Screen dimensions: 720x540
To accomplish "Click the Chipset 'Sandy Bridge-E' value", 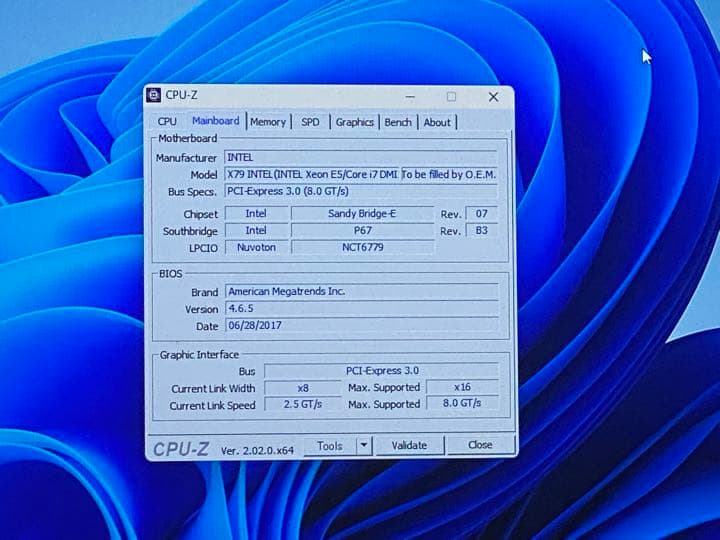I will point(362,214).
